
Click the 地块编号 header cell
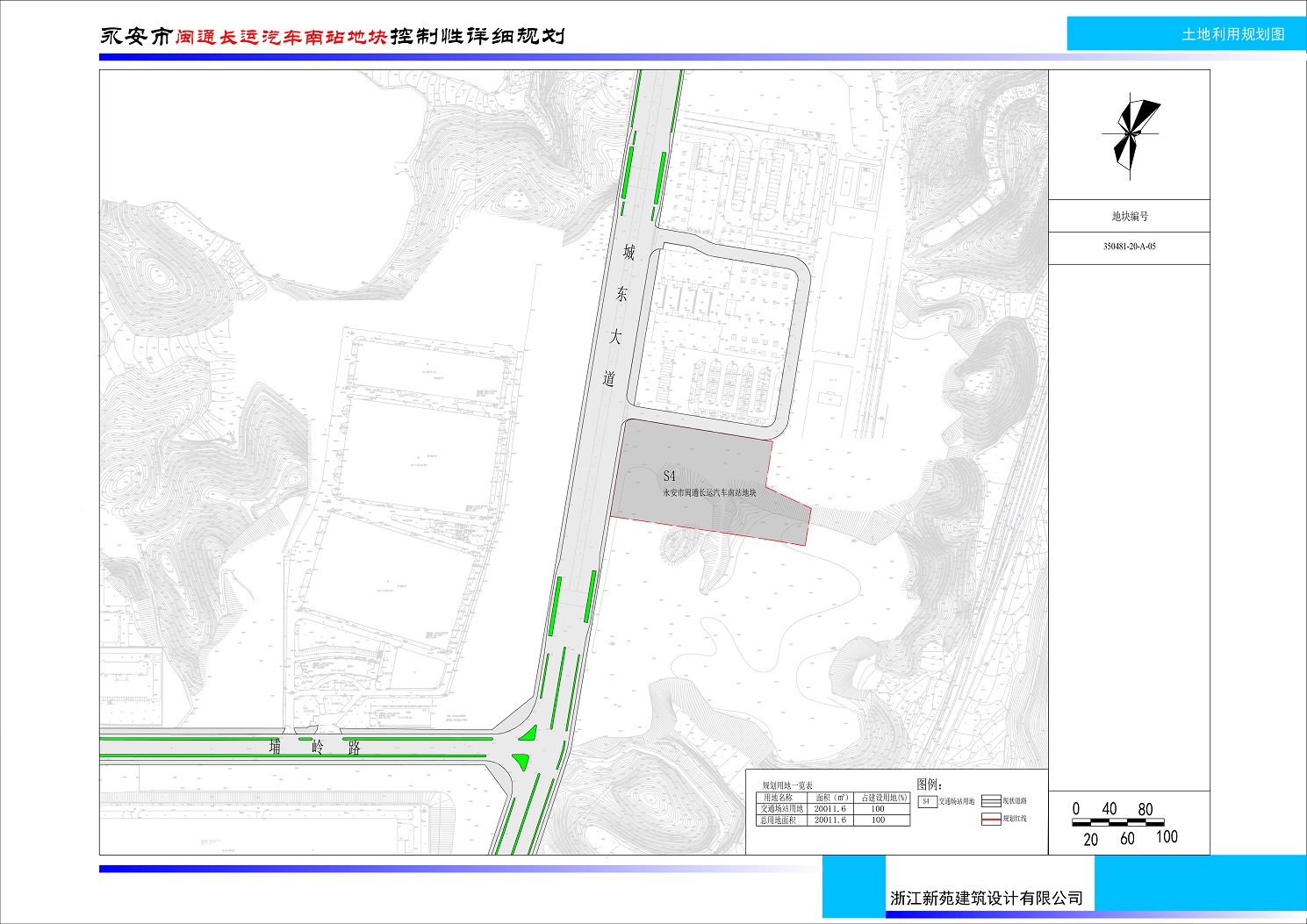(x=1129, y=217)
